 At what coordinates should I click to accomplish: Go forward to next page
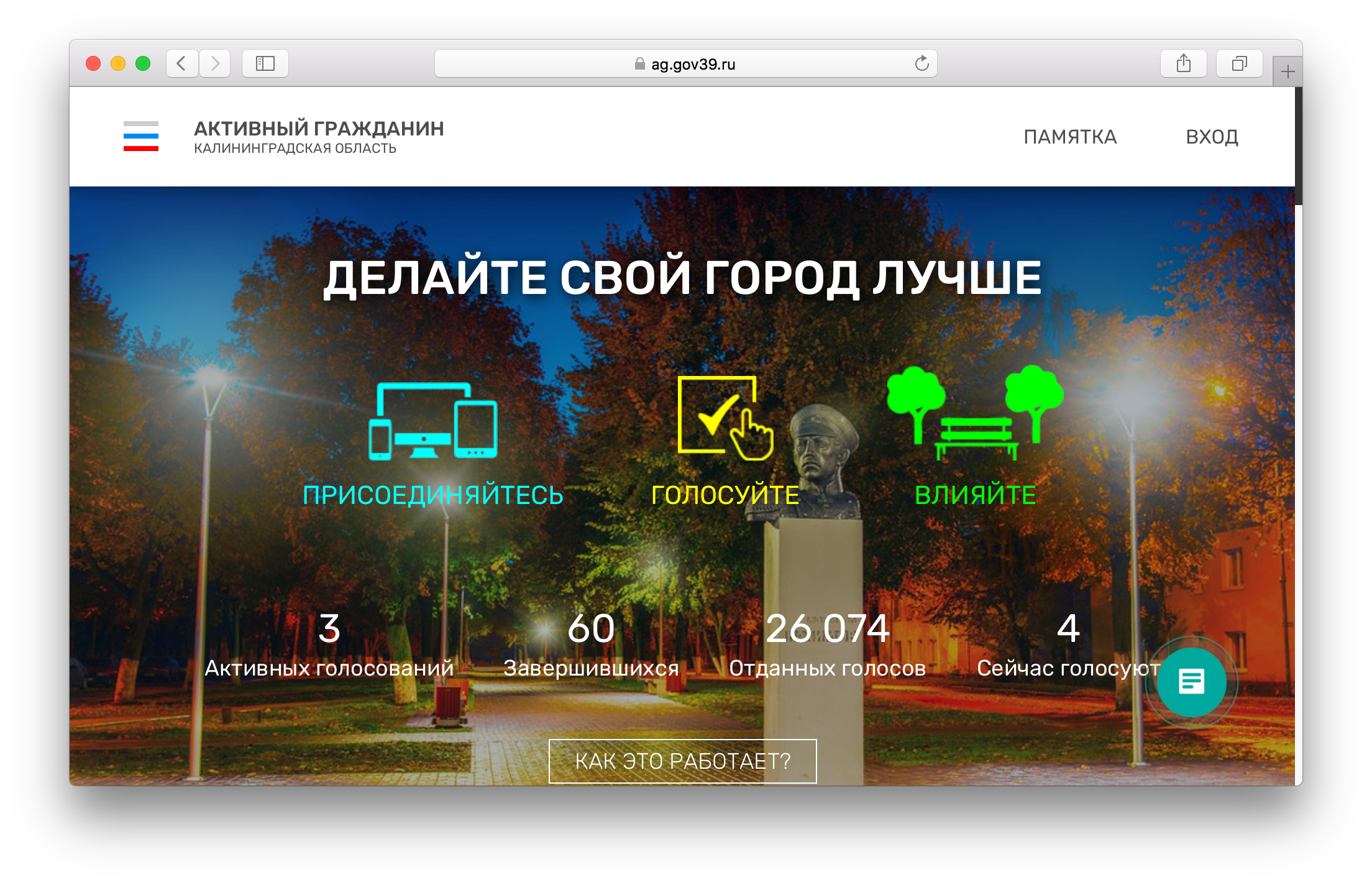point(215,63)
